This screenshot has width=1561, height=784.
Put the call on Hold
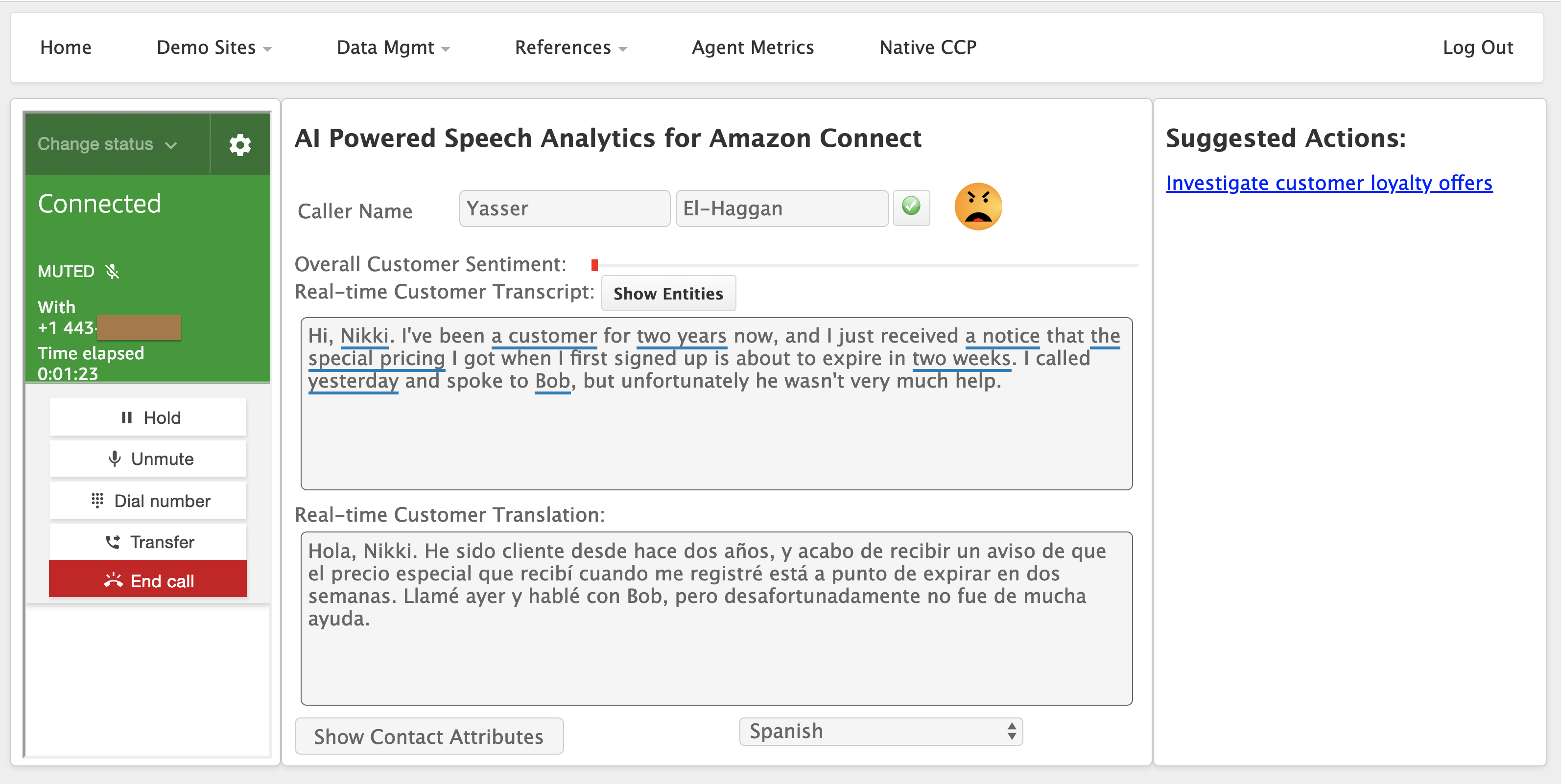click(148, 417)
